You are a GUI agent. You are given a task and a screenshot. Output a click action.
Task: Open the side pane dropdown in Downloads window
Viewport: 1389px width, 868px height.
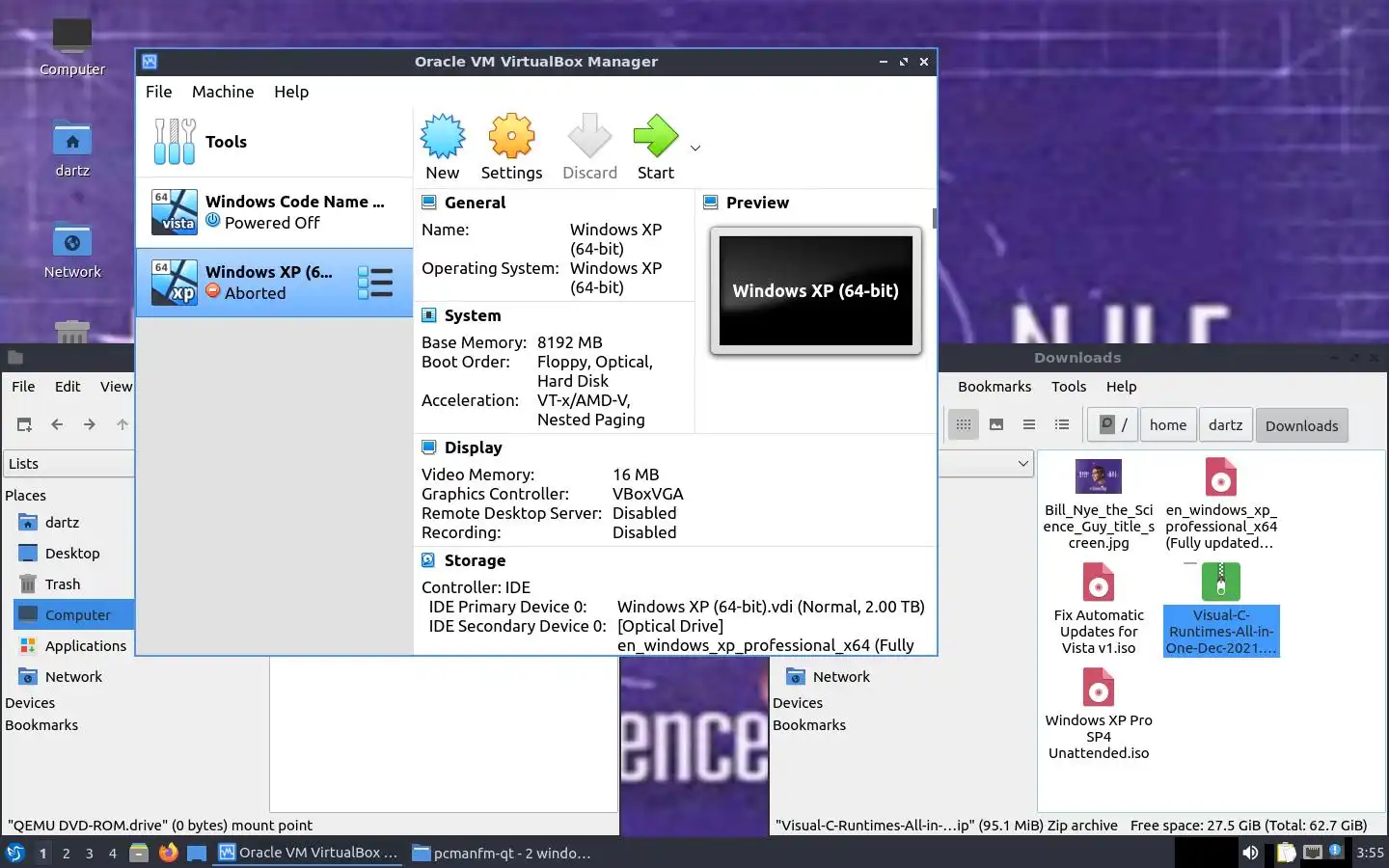pyautogui.click(x=1022, y=464)
